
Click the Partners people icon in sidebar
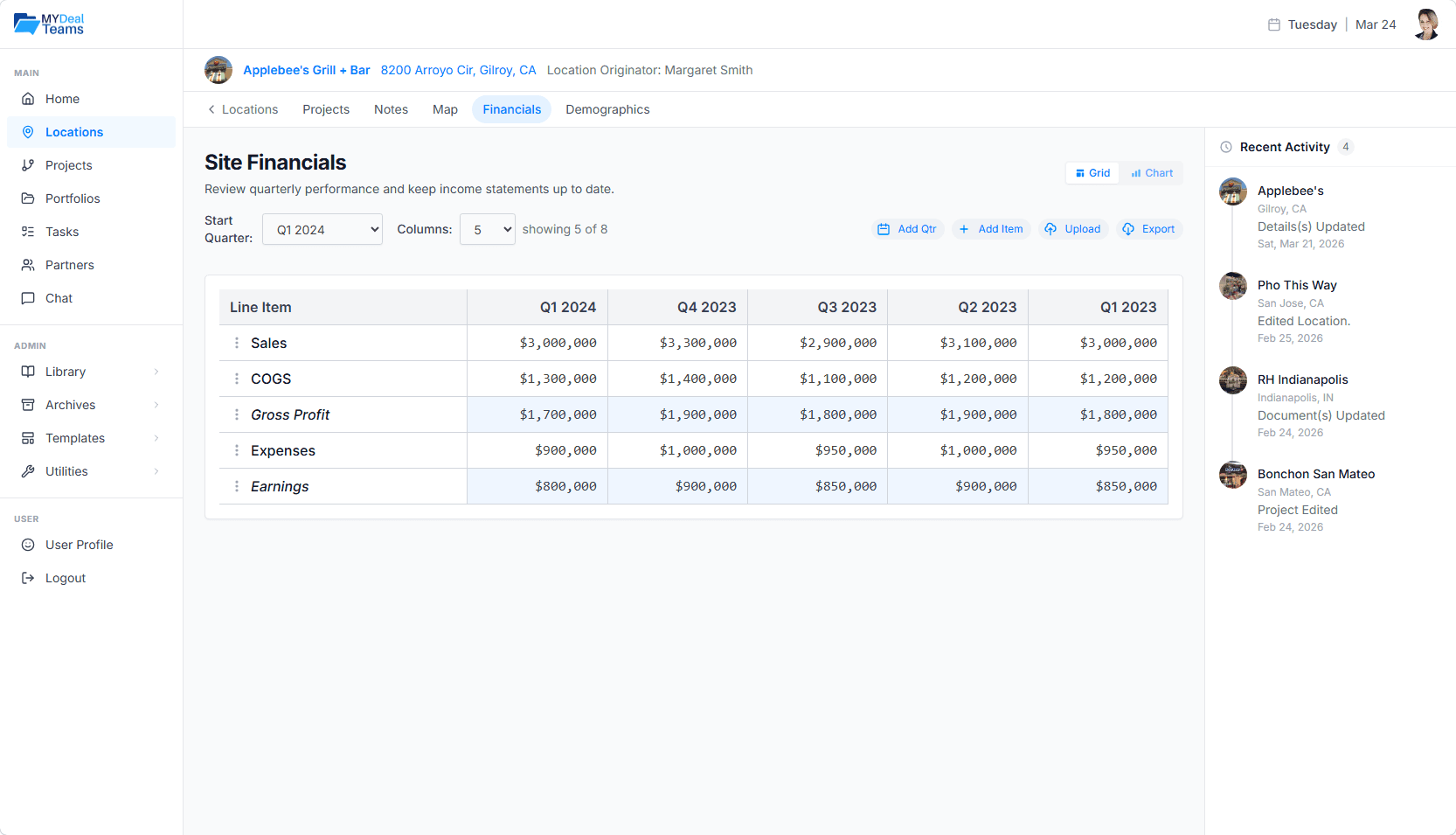[x=28, y=265]
